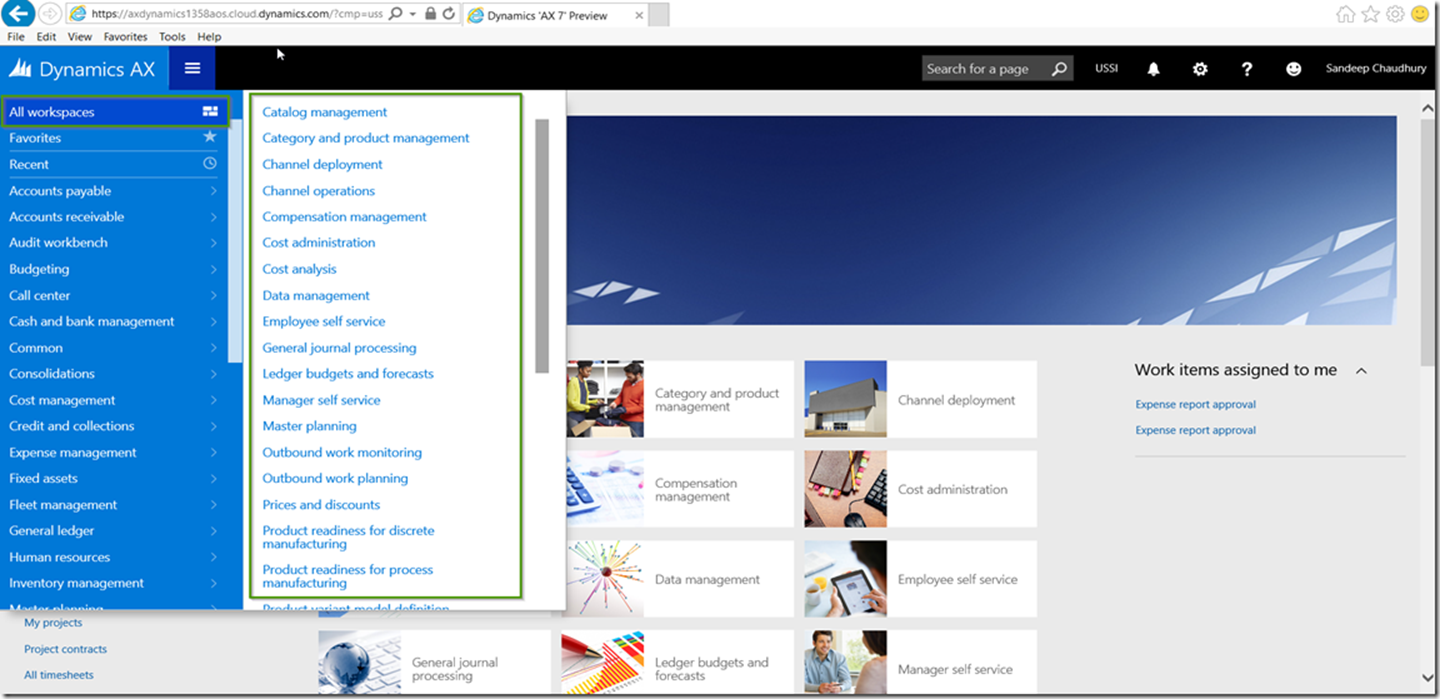Image resolution: width=1440 pixels, height=699 pixels.
Task: Open the notifications bell
Action: tap(1153, 69)
